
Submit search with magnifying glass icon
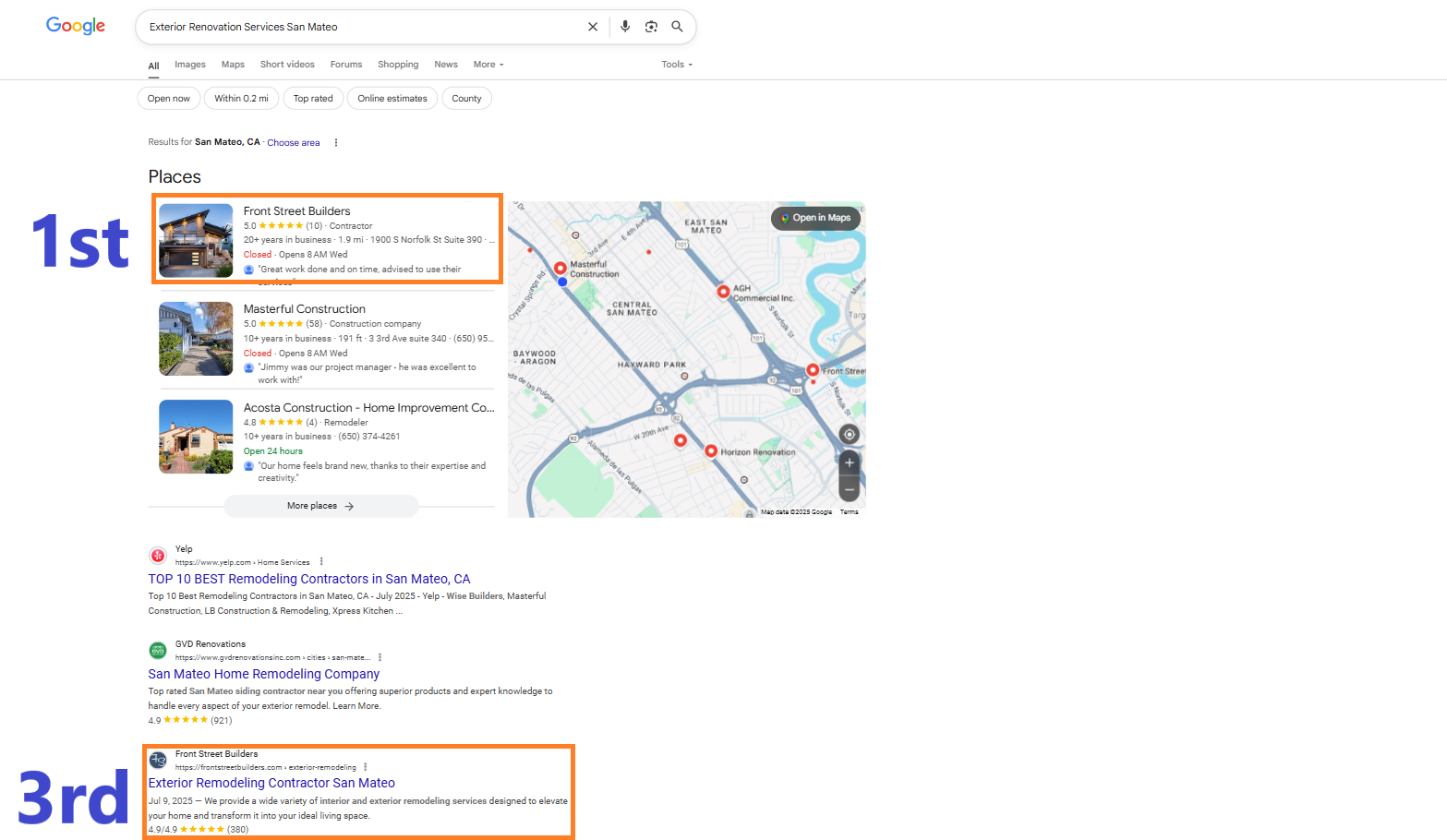[x=677, y=27]
